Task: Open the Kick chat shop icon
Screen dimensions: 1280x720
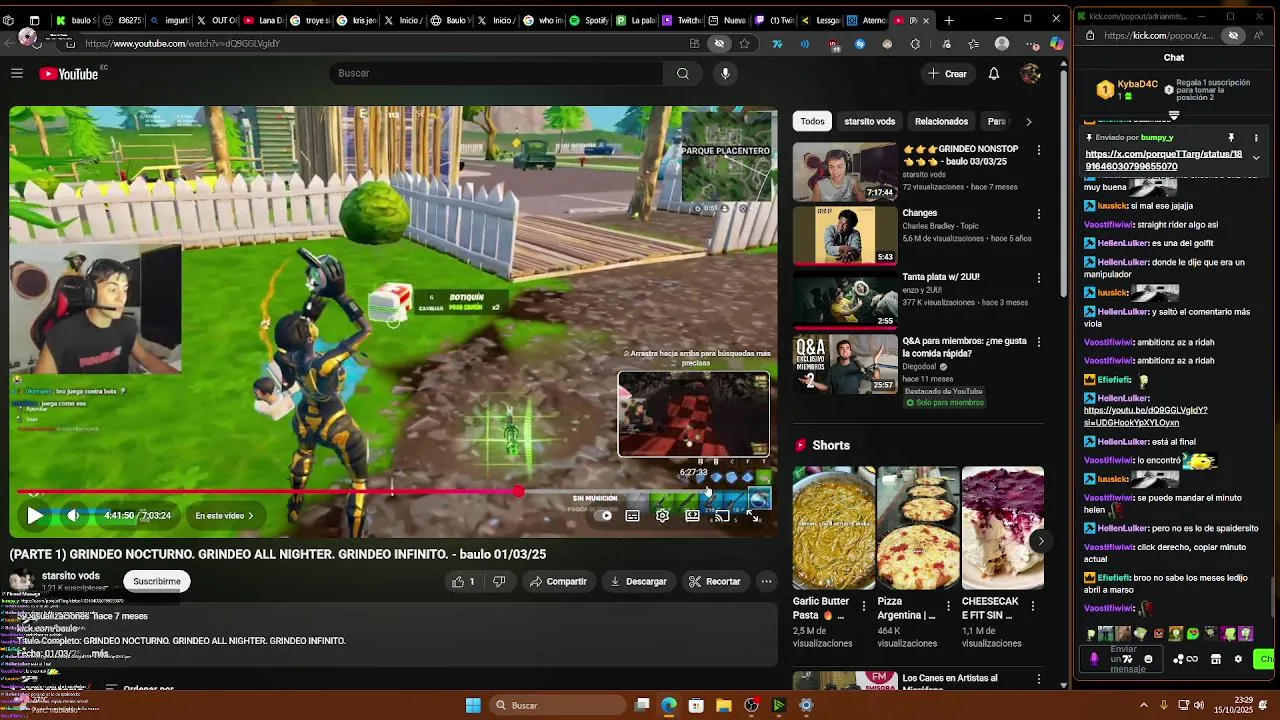Action: click(1216, 659)
